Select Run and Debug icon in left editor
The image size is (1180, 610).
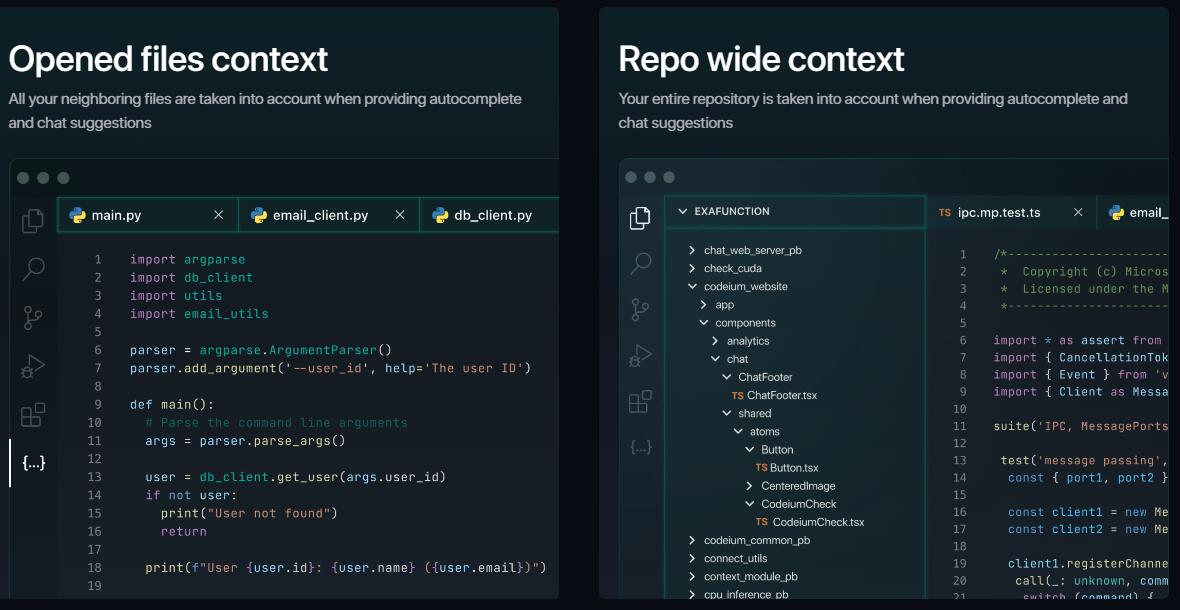click(x=32, y=366)
